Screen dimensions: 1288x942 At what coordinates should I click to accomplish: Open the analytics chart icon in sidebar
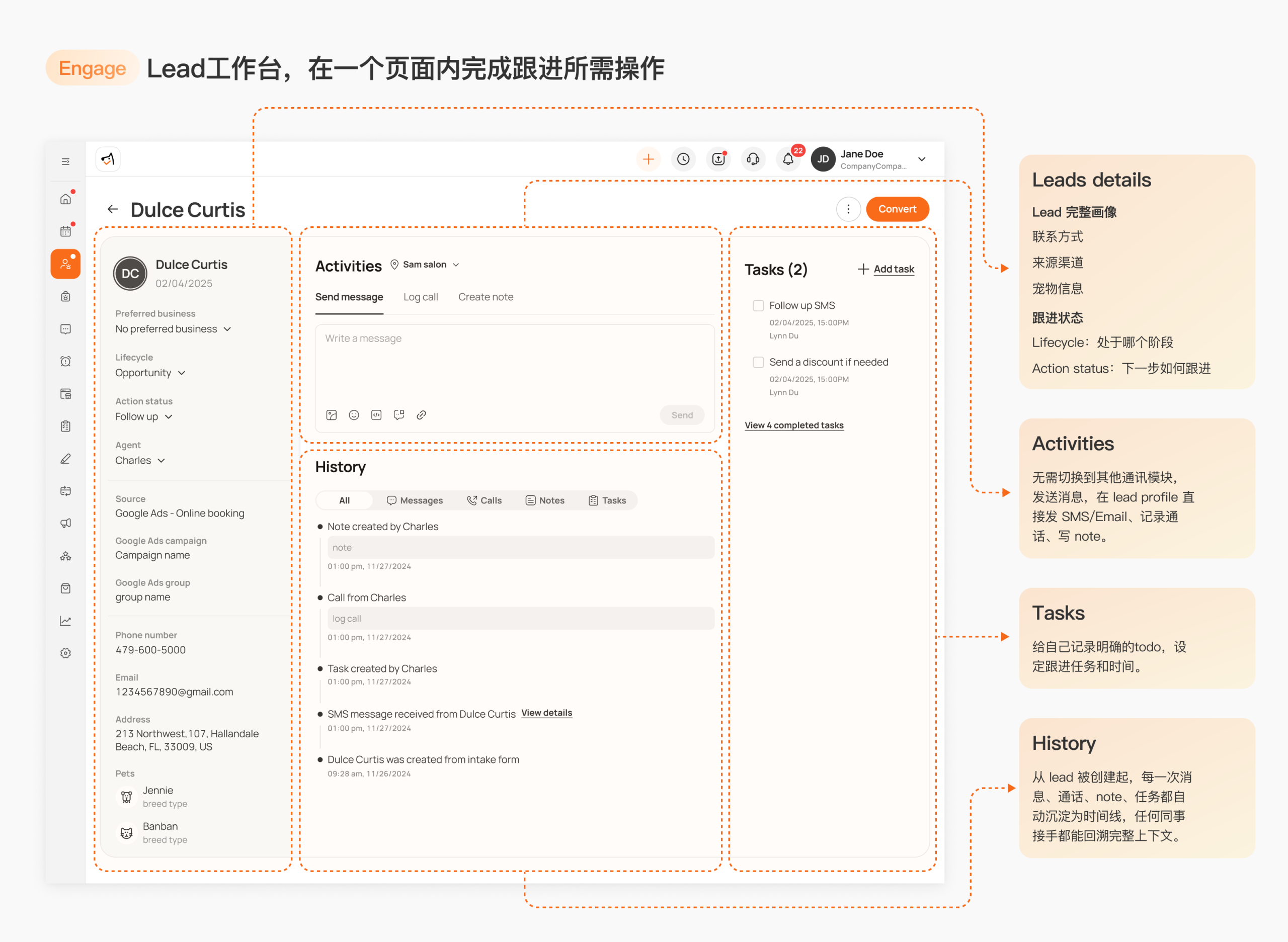pyautogui.click(x=65, y=621)
